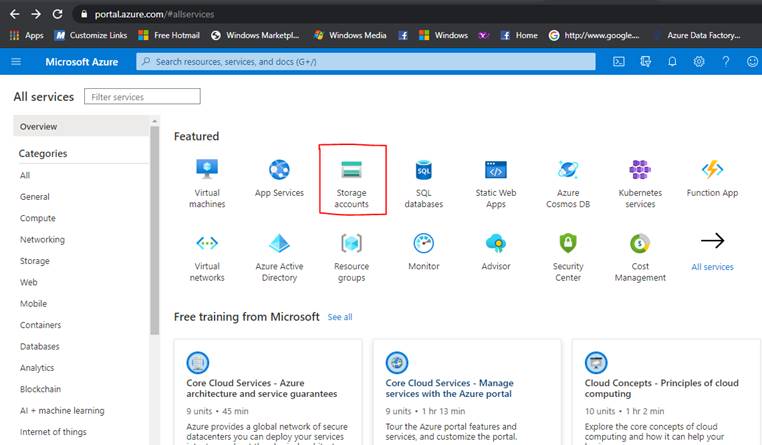
Task: Open Azure Cosmos DB service
Action: click(x=568, y=184)
